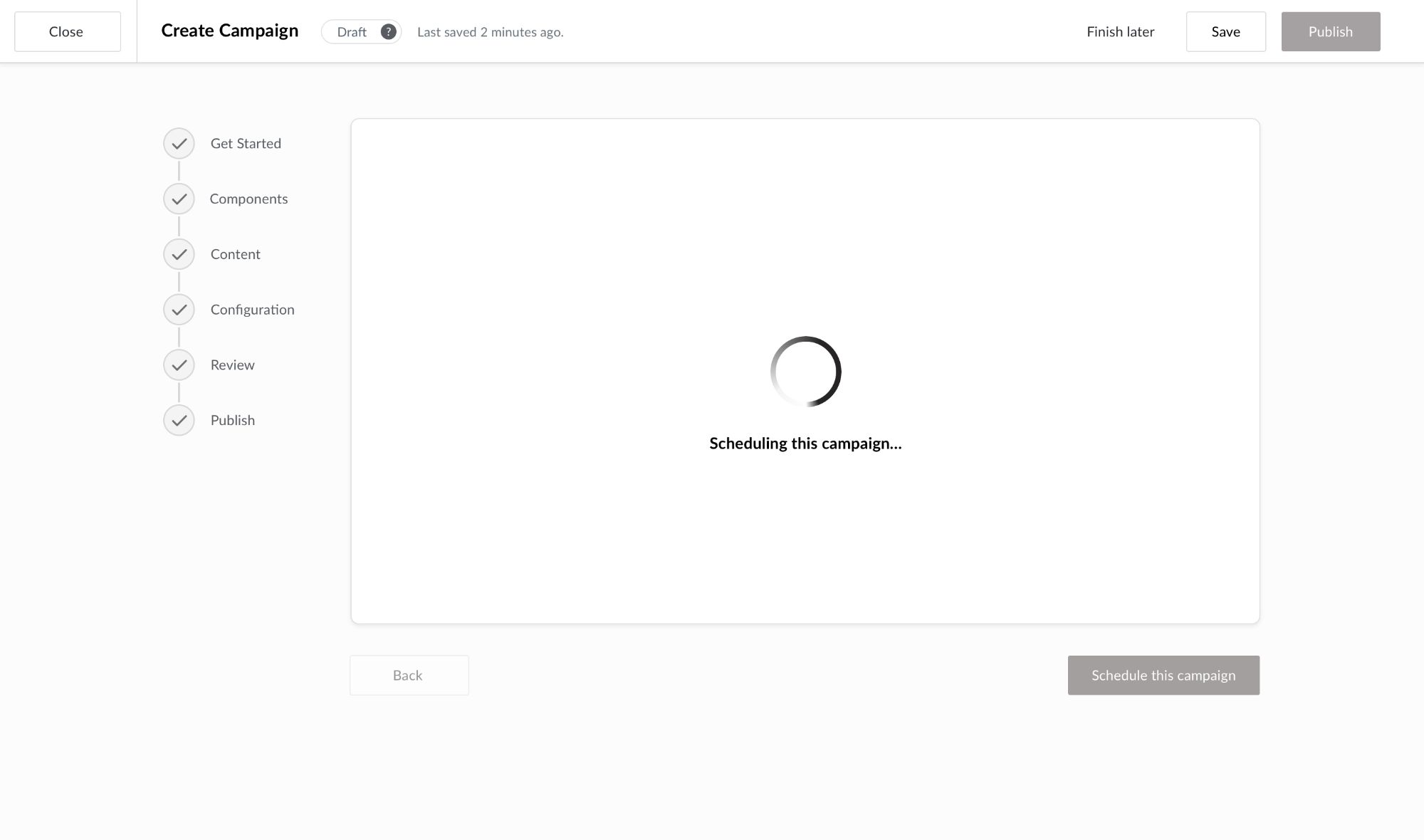
Task: Click the loading spinner in the panel
Action: pyautogui.click(x=805, y=372)
